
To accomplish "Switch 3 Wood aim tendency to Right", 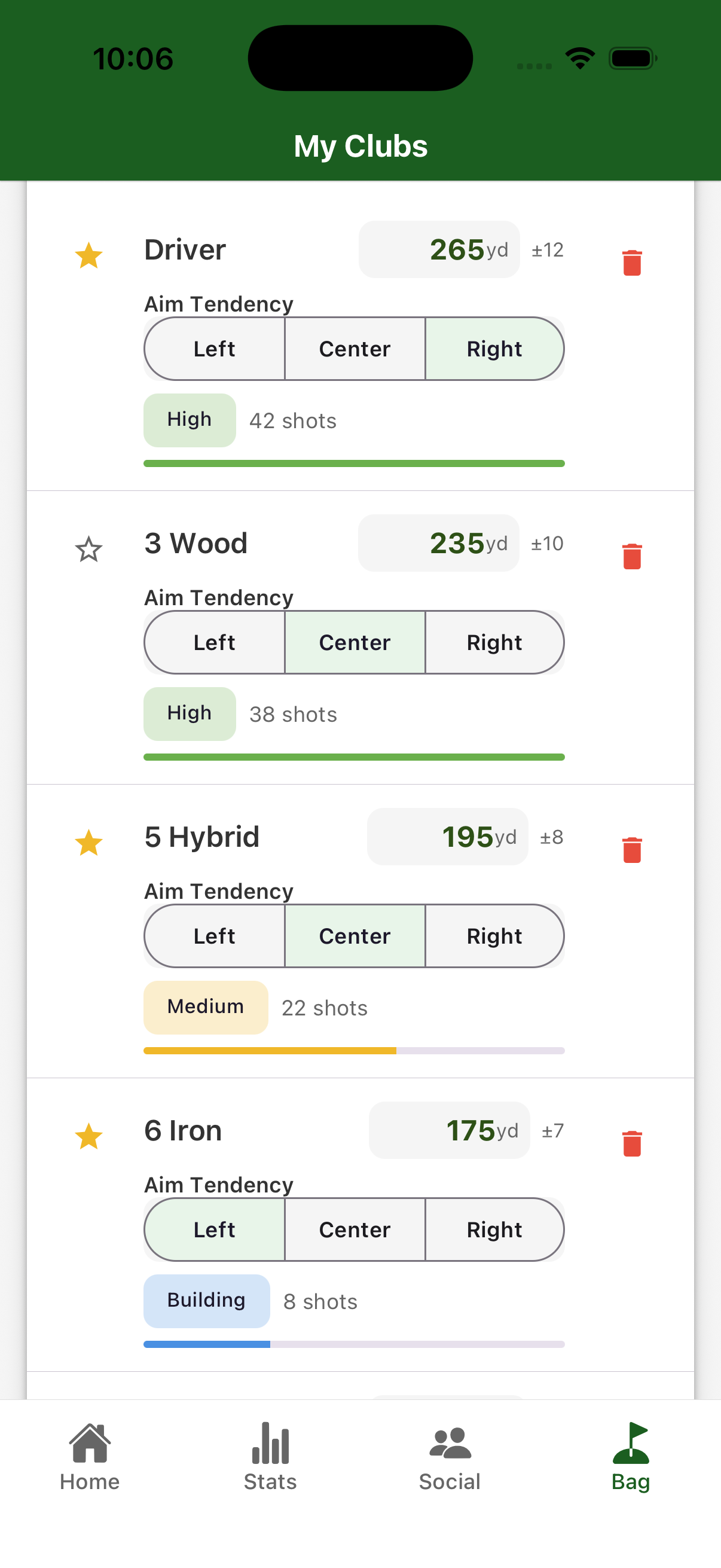I will pyautogui.click(x=494, y=642).
